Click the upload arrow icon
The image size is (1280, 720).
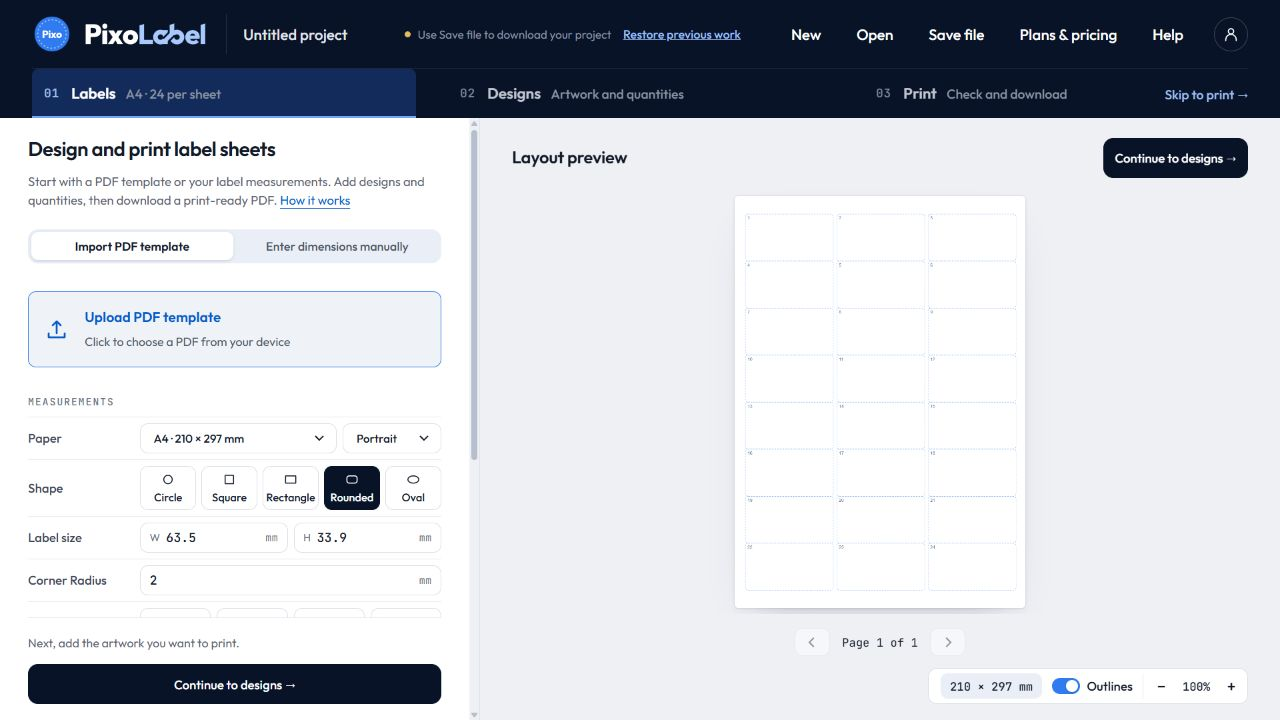click(57, 329)
